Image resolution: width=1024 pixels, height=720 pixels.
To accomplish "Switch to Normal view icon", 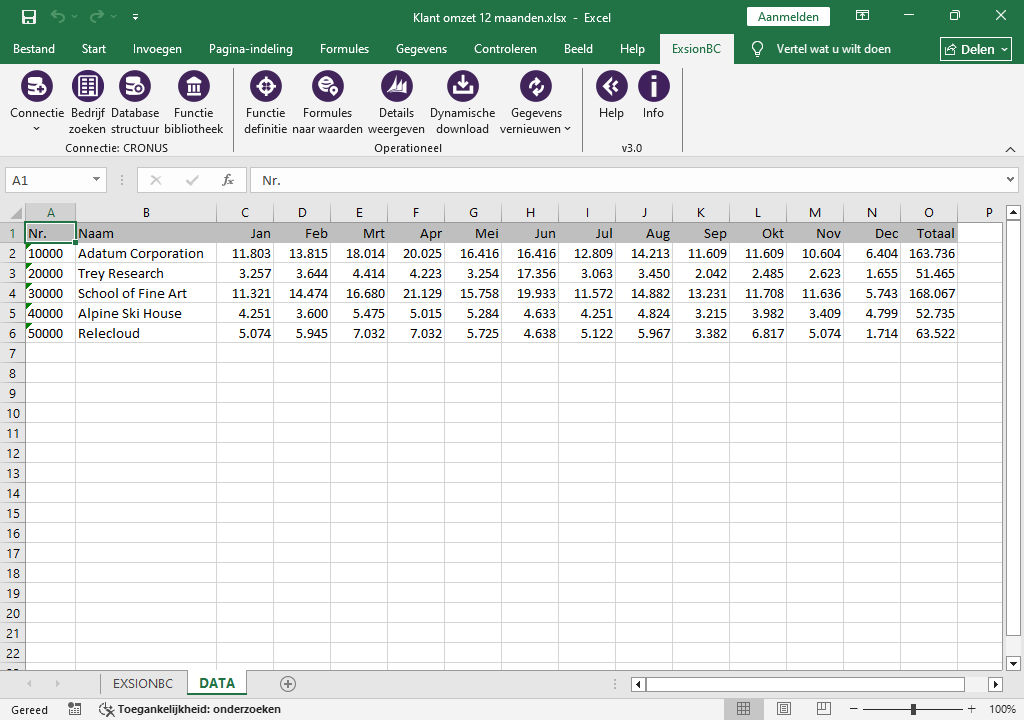I will click(743, 709).
